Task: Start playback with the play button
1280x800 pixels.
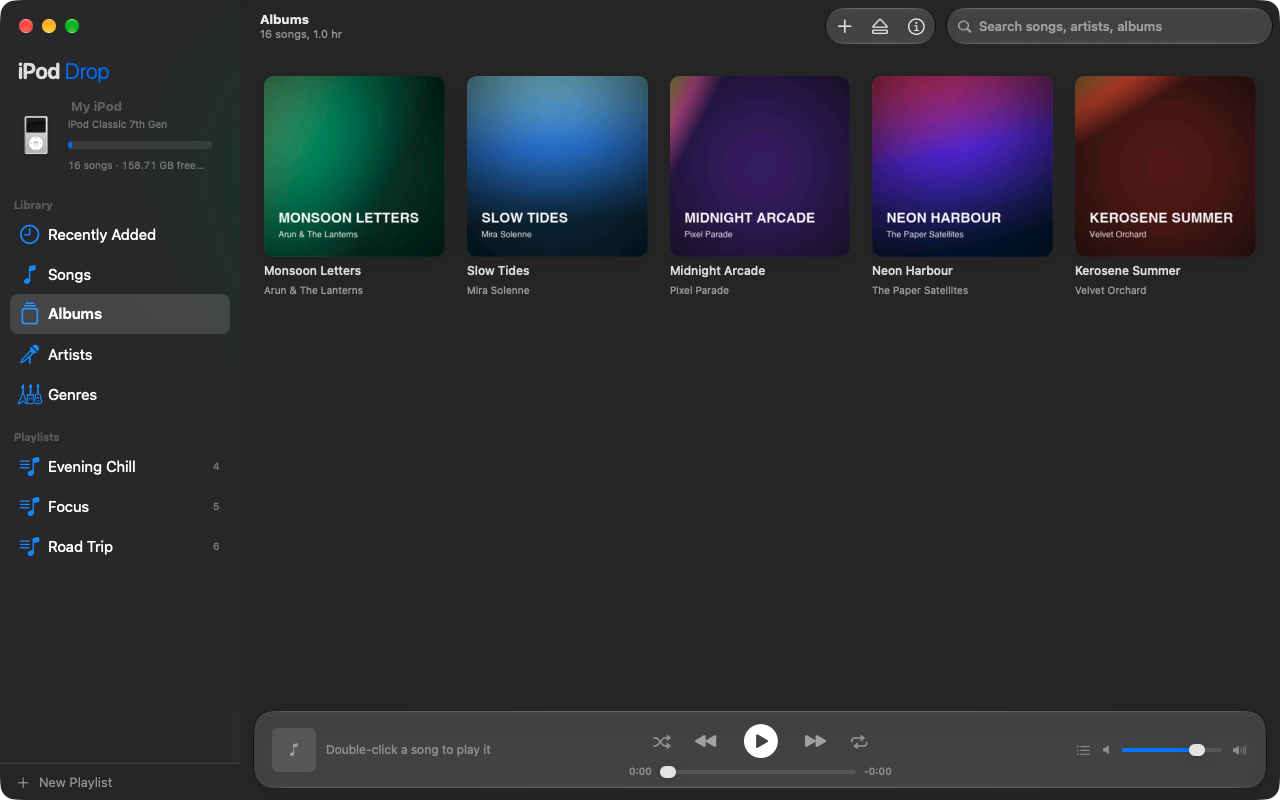Action: click(x=761, y=741)
